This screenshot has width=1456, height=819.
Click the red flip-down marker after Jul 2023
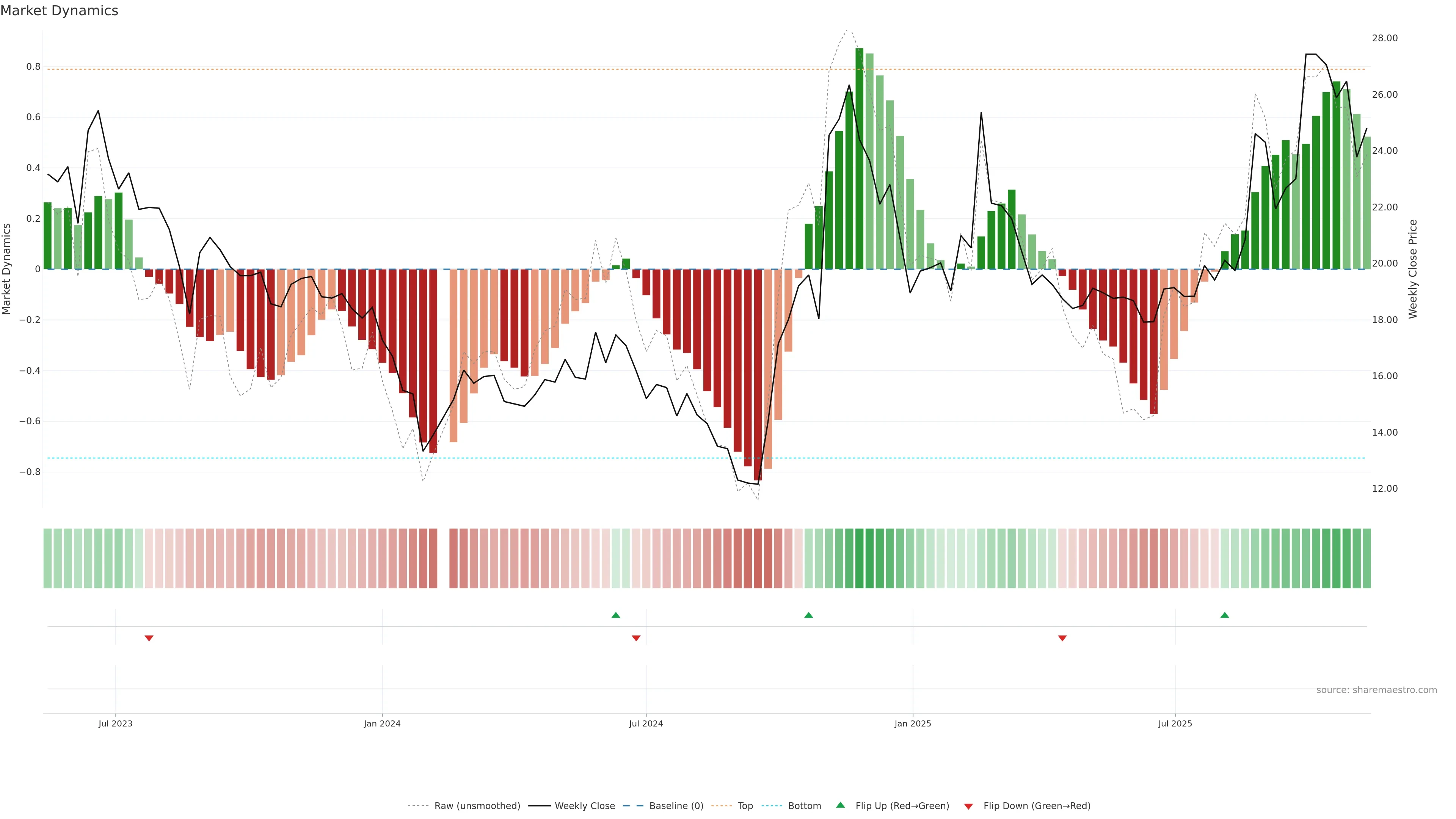coord(149,638)
